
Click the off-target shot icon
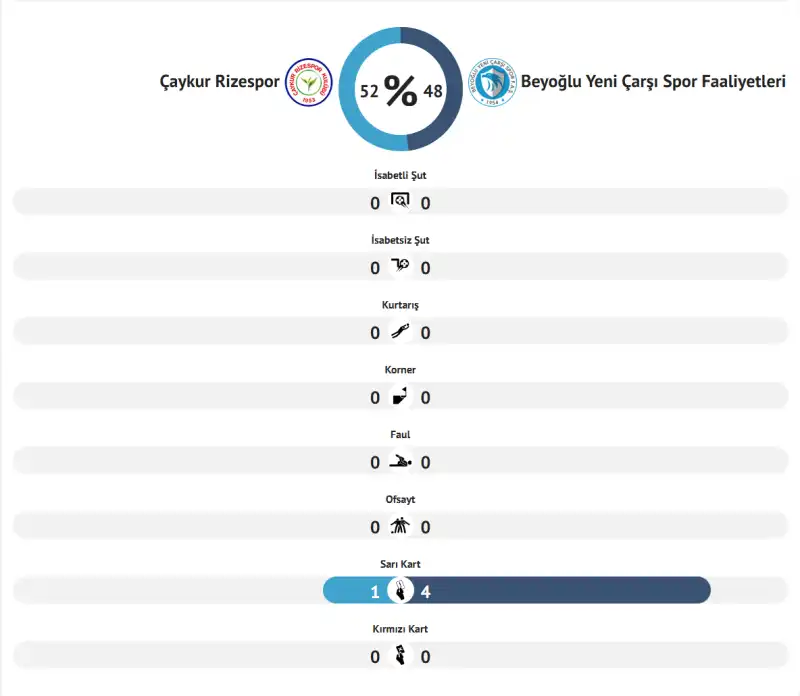pyautogui.click(x=400, y=267)
